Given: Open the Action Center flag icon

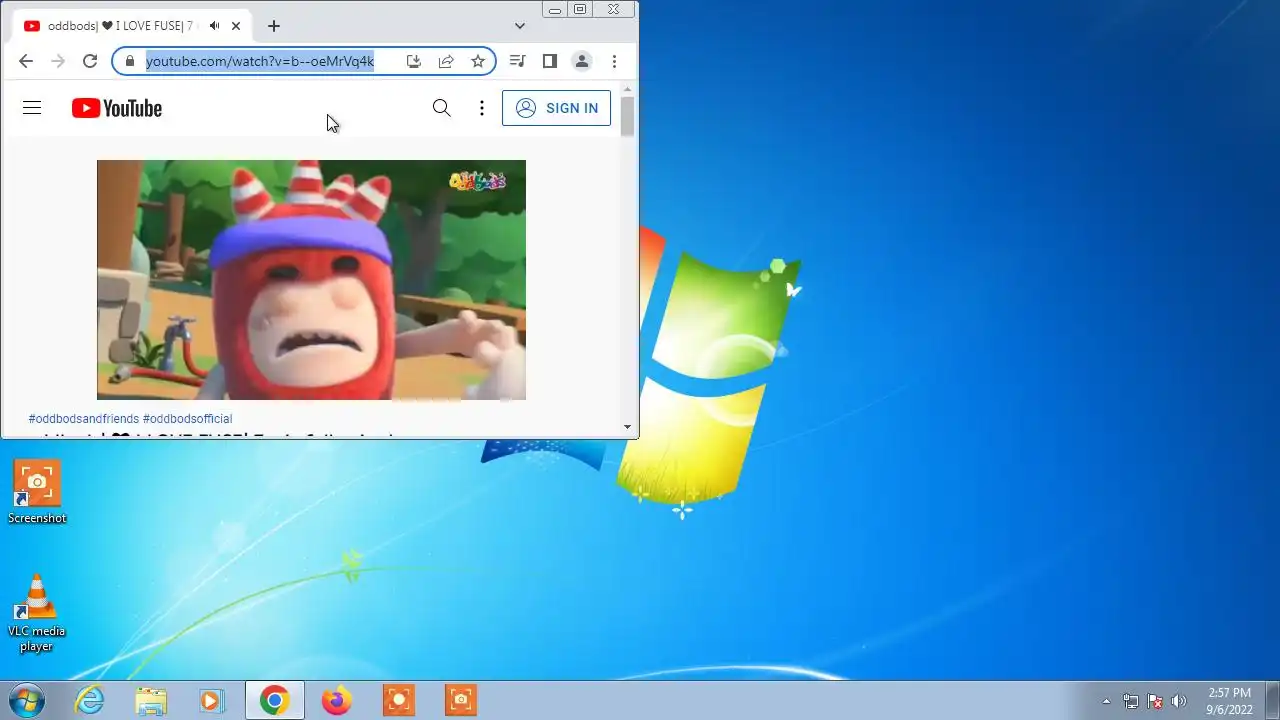Looking at the screenshot, I should point(1155,701).
